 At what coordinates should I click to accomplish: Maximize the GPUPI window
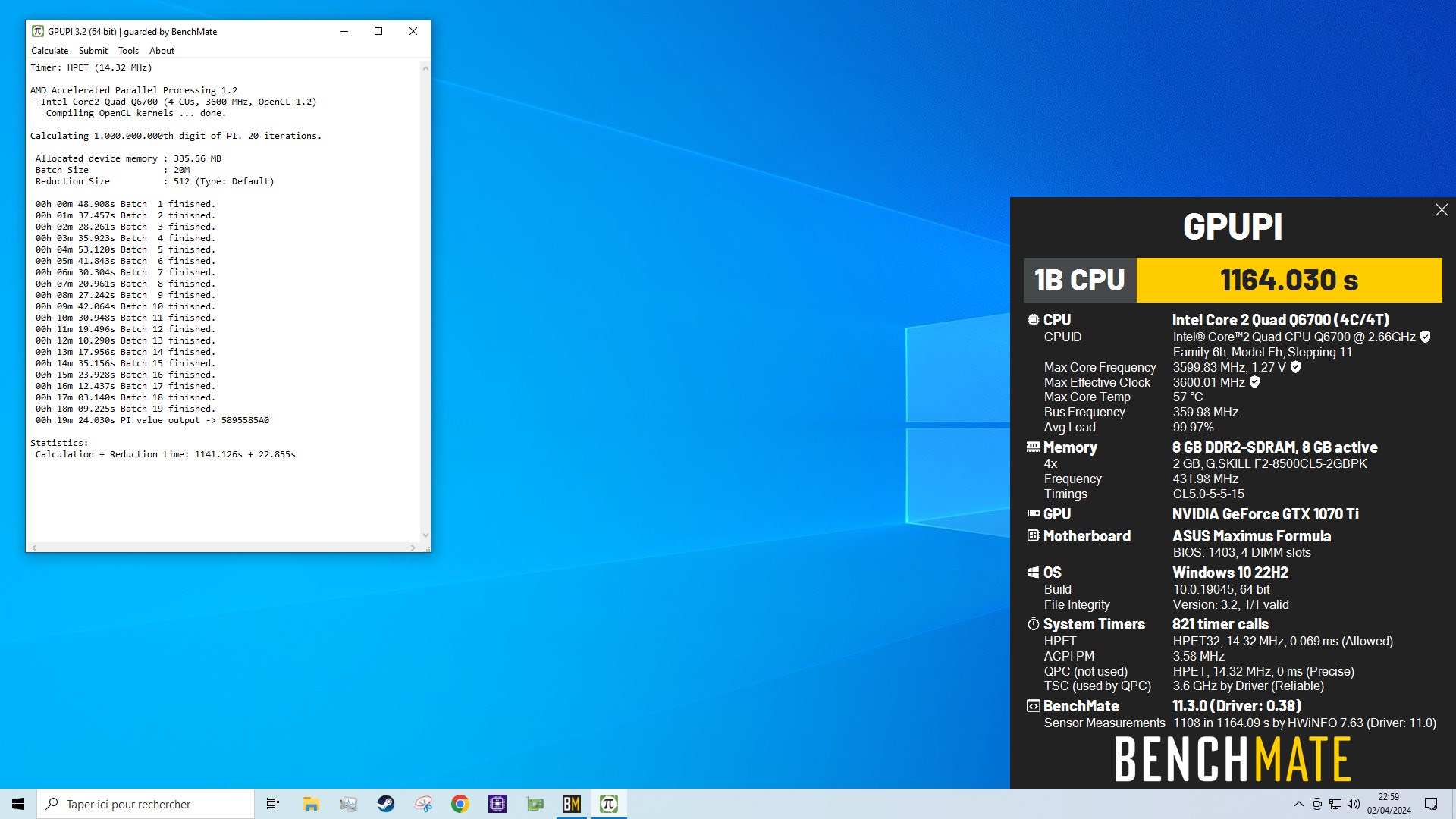point(378,31)
